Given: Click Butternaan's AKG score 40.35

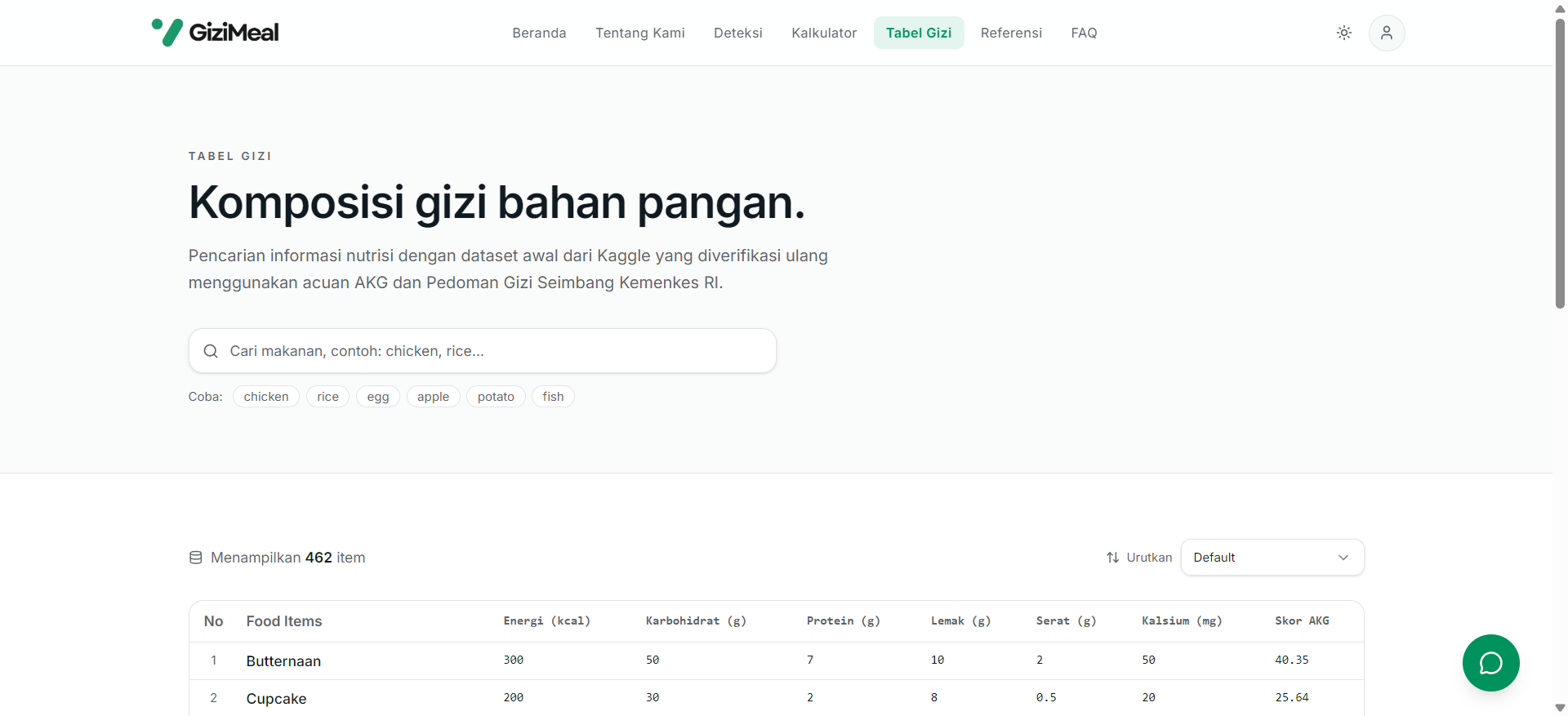Looking at the screenshot, I should [1292, 660].
